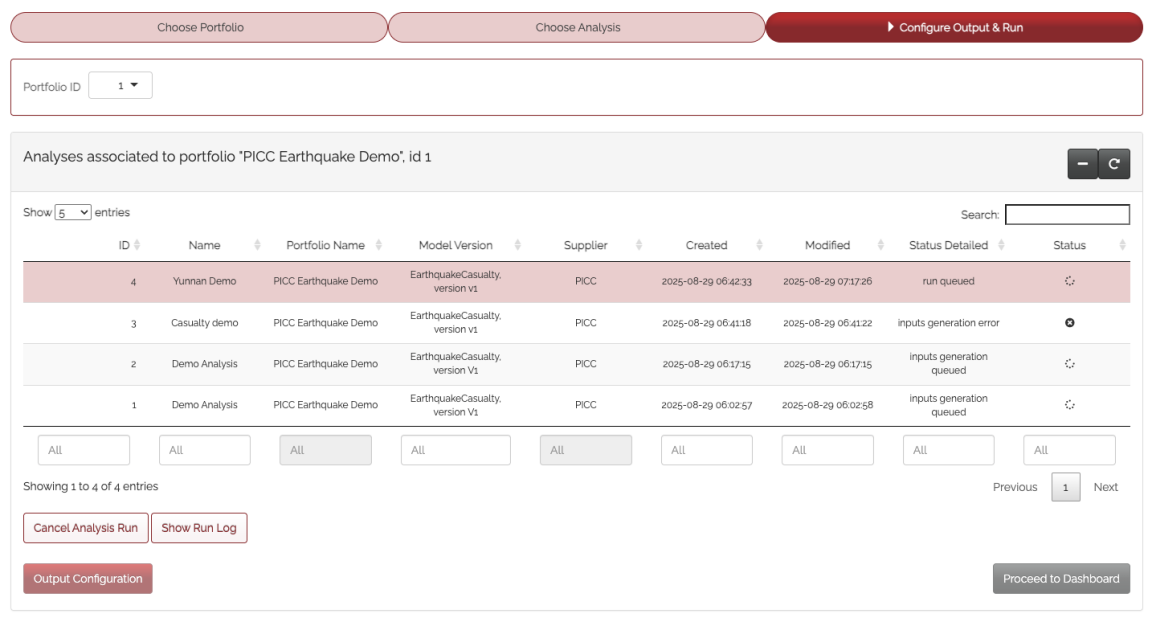Open the show entries count dropdown

tap(73, 213)
